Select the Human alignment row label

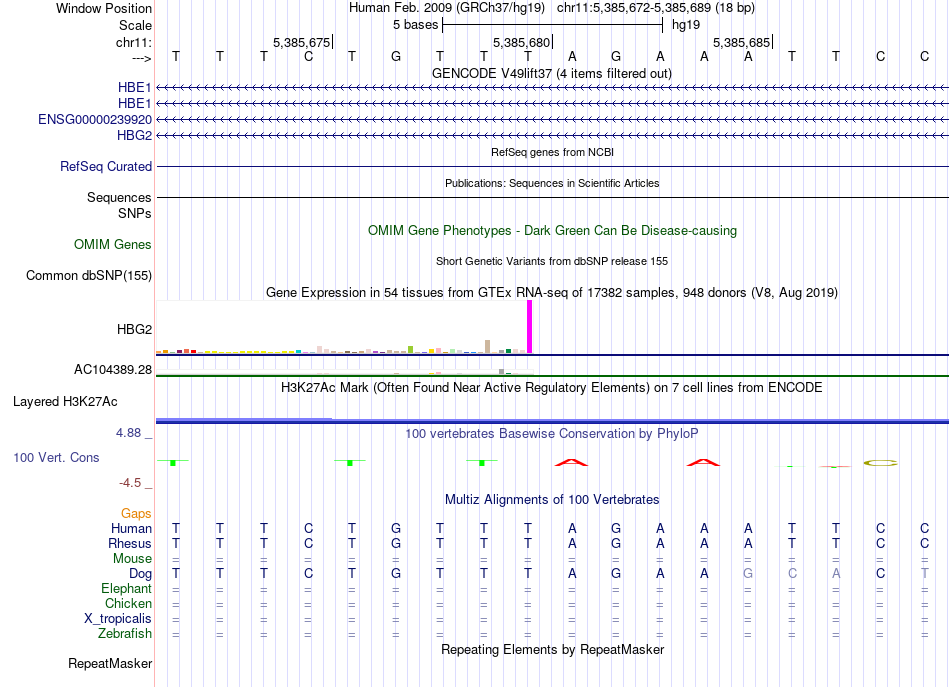coord(131,528)
